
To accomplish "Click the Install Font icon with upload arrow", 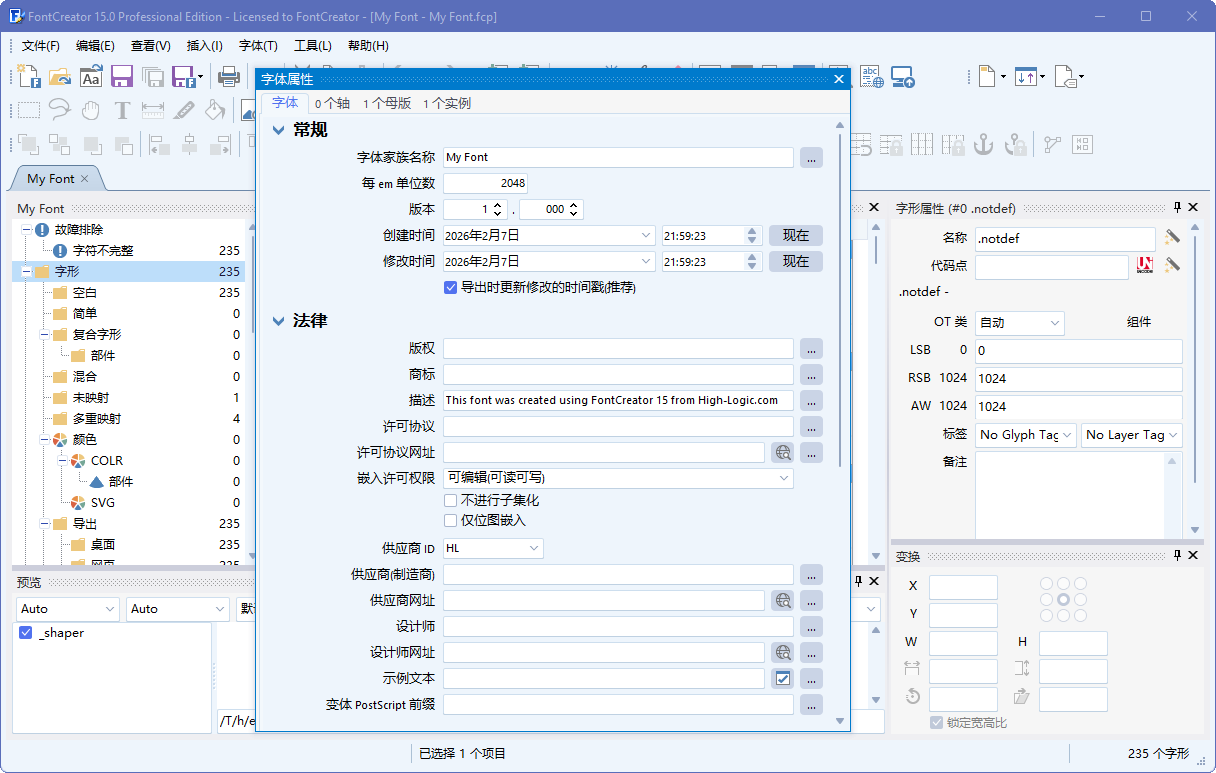I will tap(902, 76).
